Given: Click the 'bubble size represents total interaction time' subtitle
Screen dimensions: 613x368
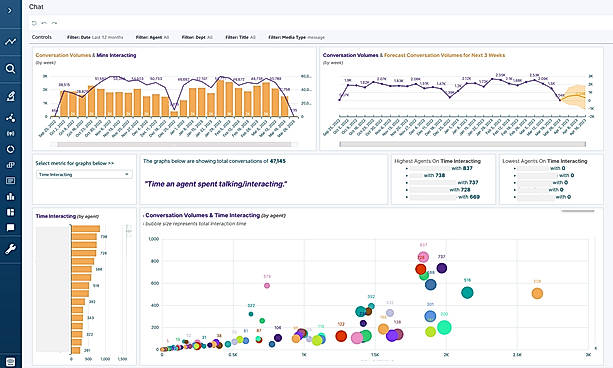Looking at the screenshot, I should click(x=195, y=224).
